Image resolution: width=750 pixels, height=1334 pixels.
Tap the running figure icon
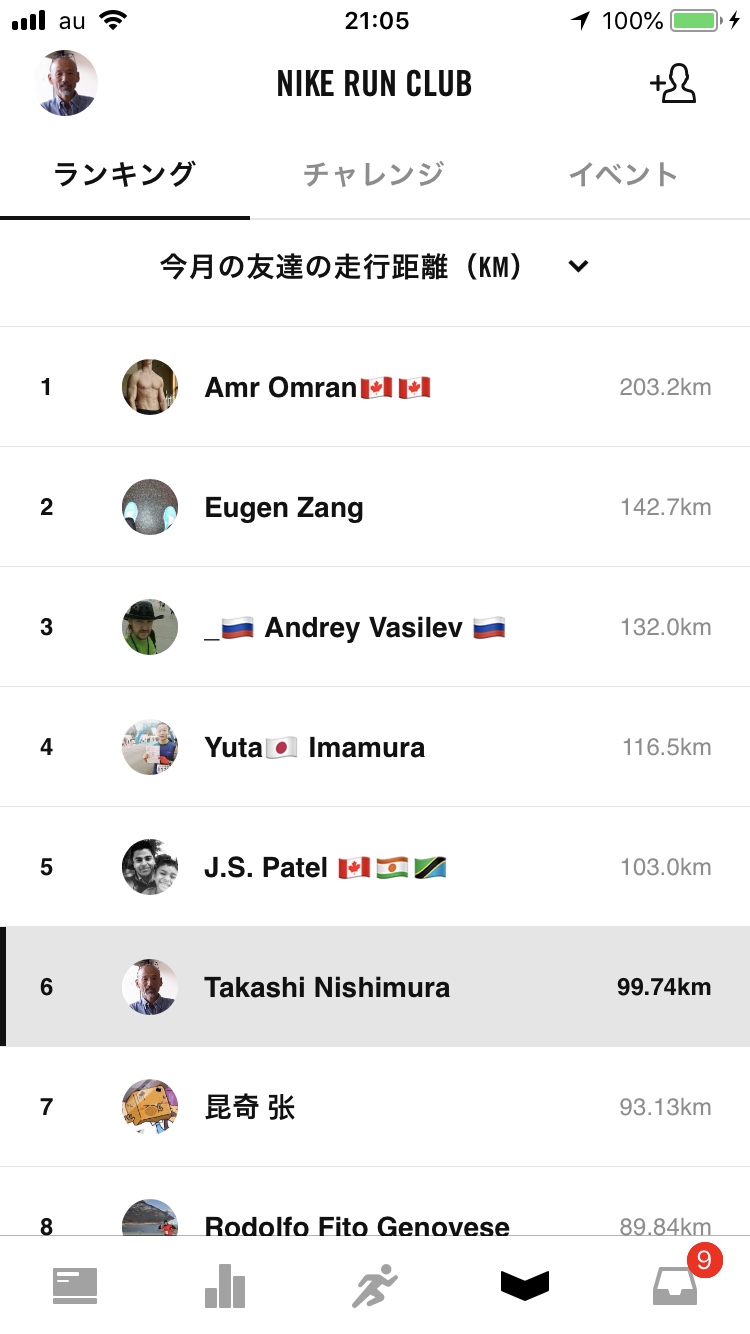pyautogui.click(x=375, y=1285)
